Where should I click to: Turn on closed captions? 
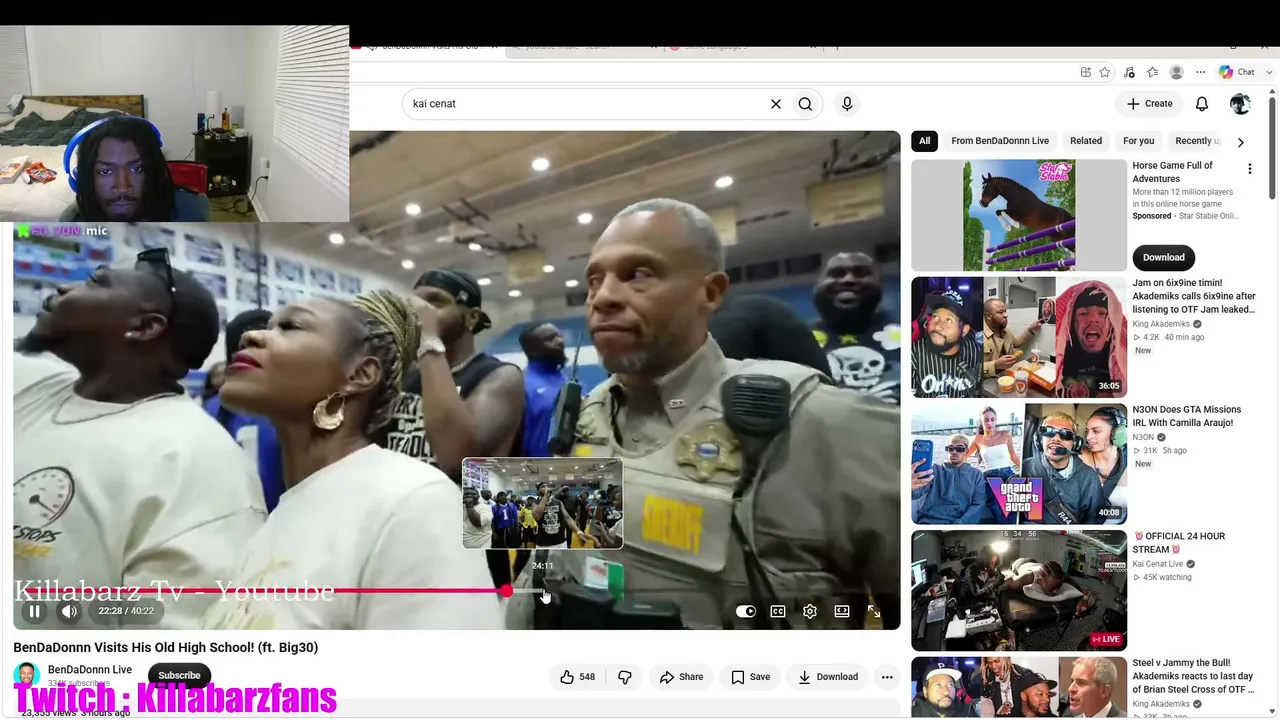[778, 611]
